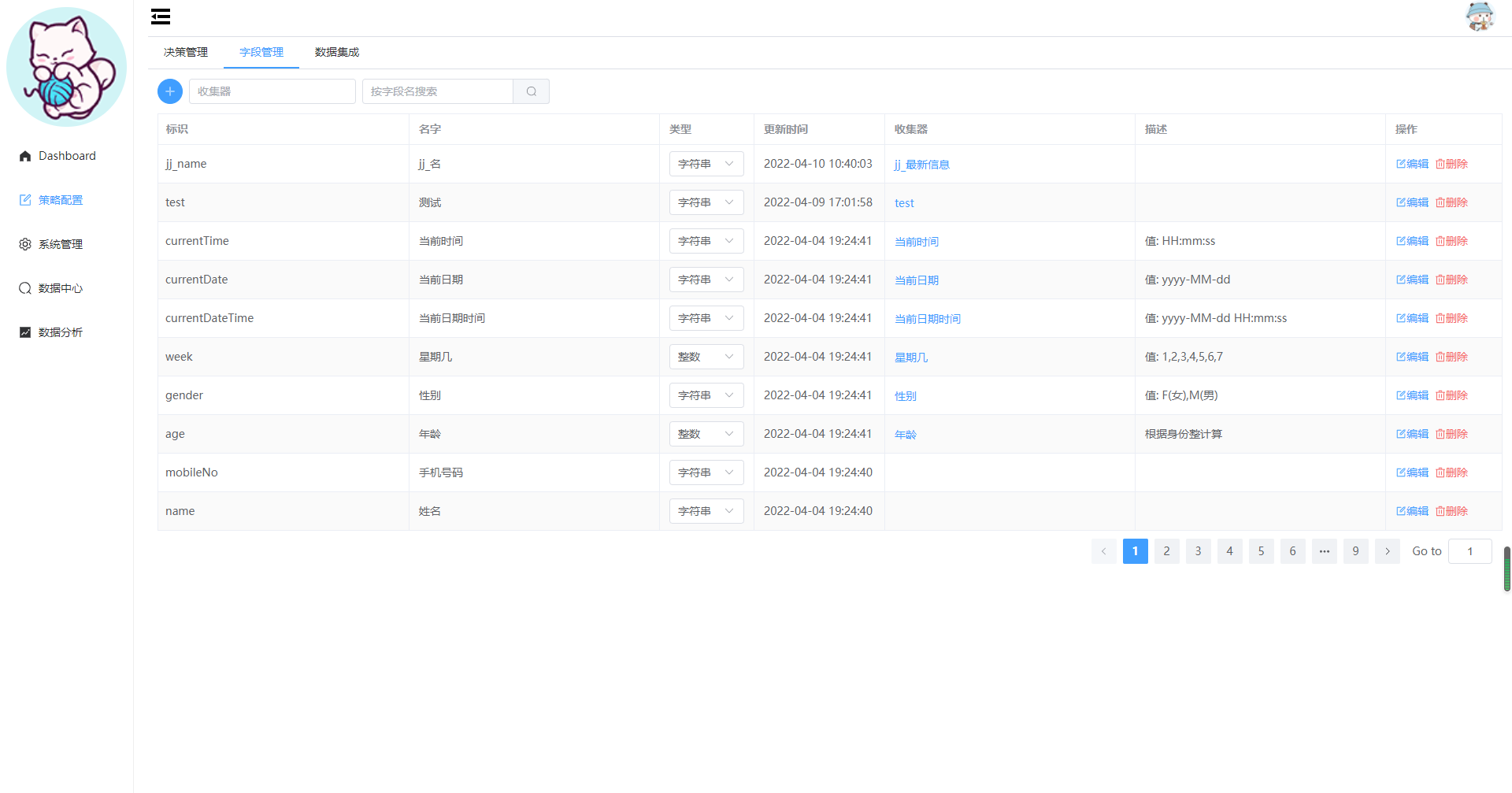Edit the week field

coord(1412,357)
